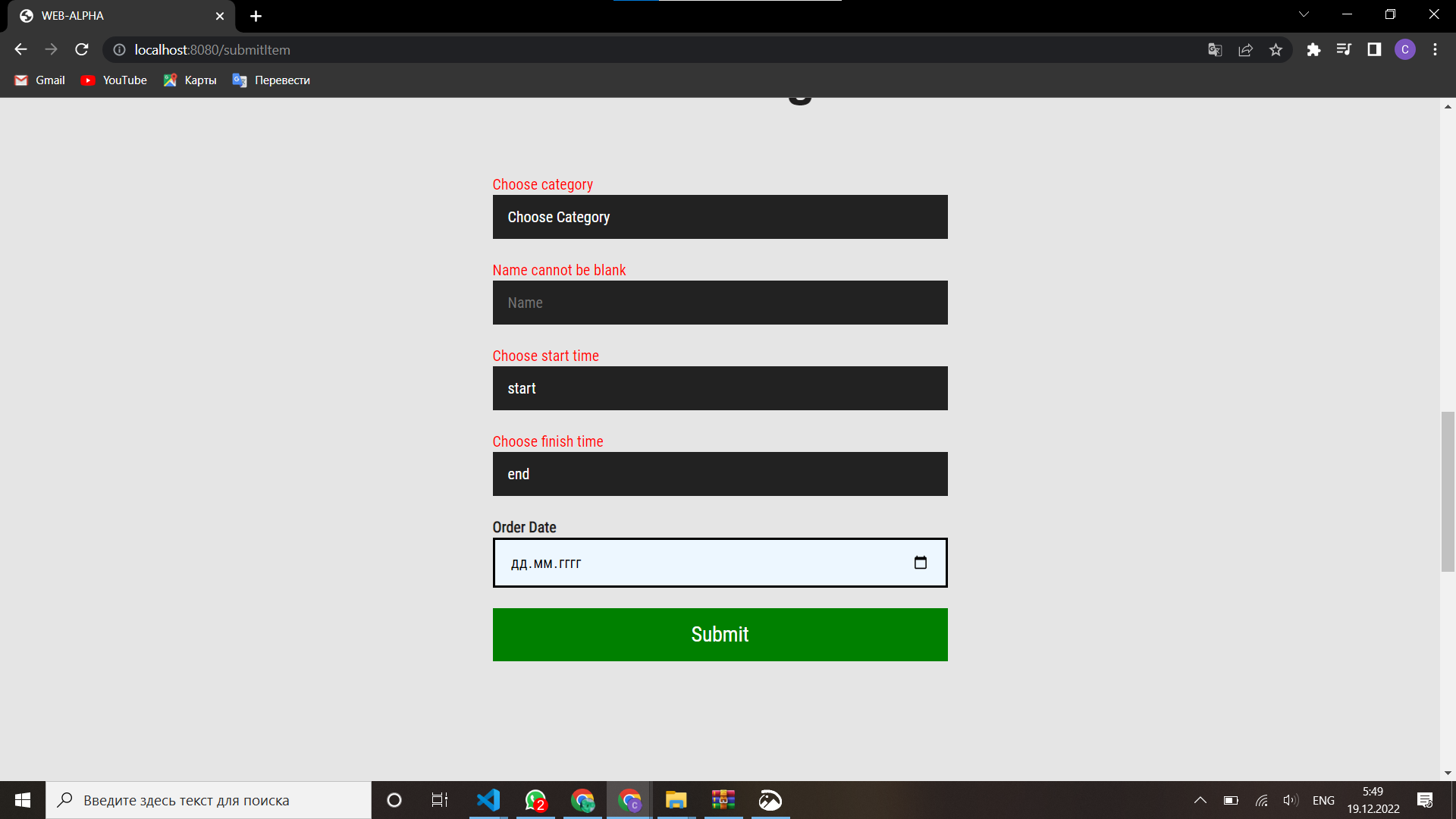Open the end time dropdown
This screenshot has width=1456, height=819.
(720, 474)
